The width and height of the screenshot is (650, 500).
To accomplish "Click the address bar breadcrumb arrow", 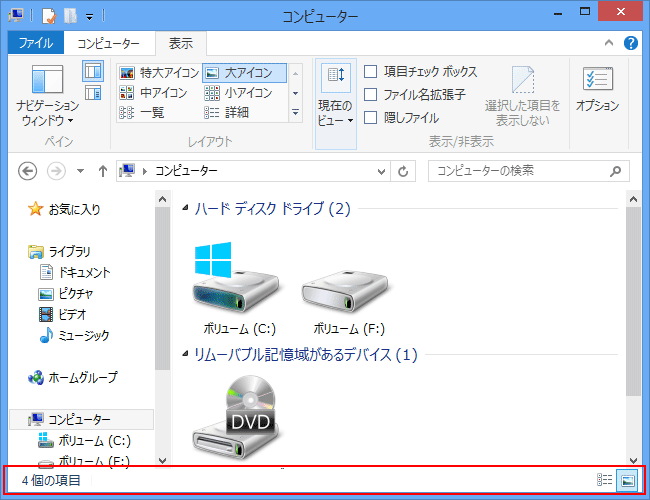I will [x=145, y=171].
